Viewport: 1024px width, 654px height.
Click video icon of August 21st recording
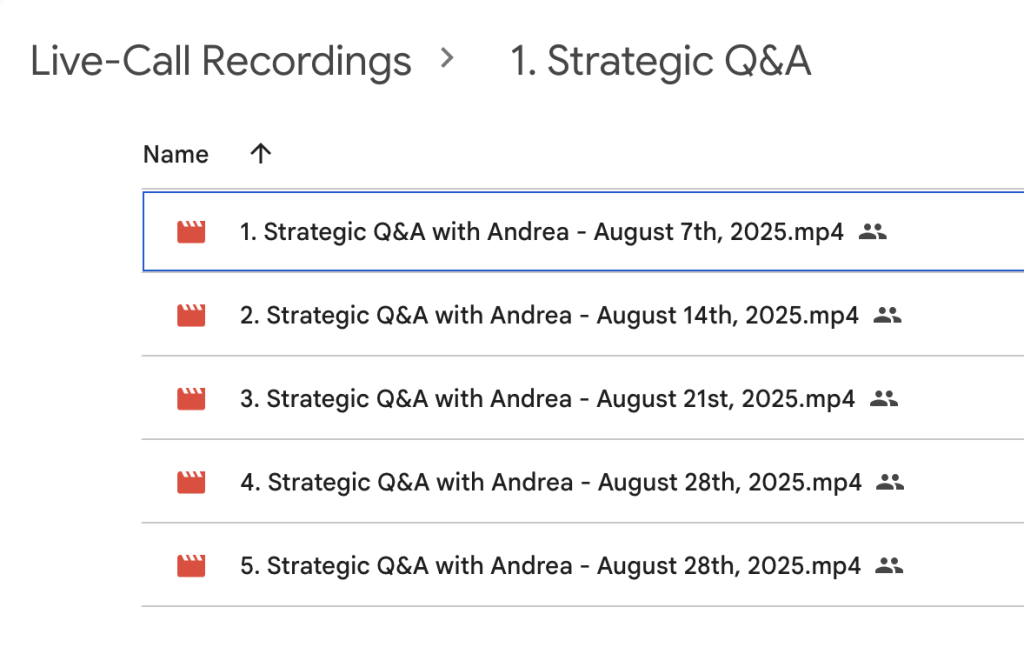tap(191, 399)
